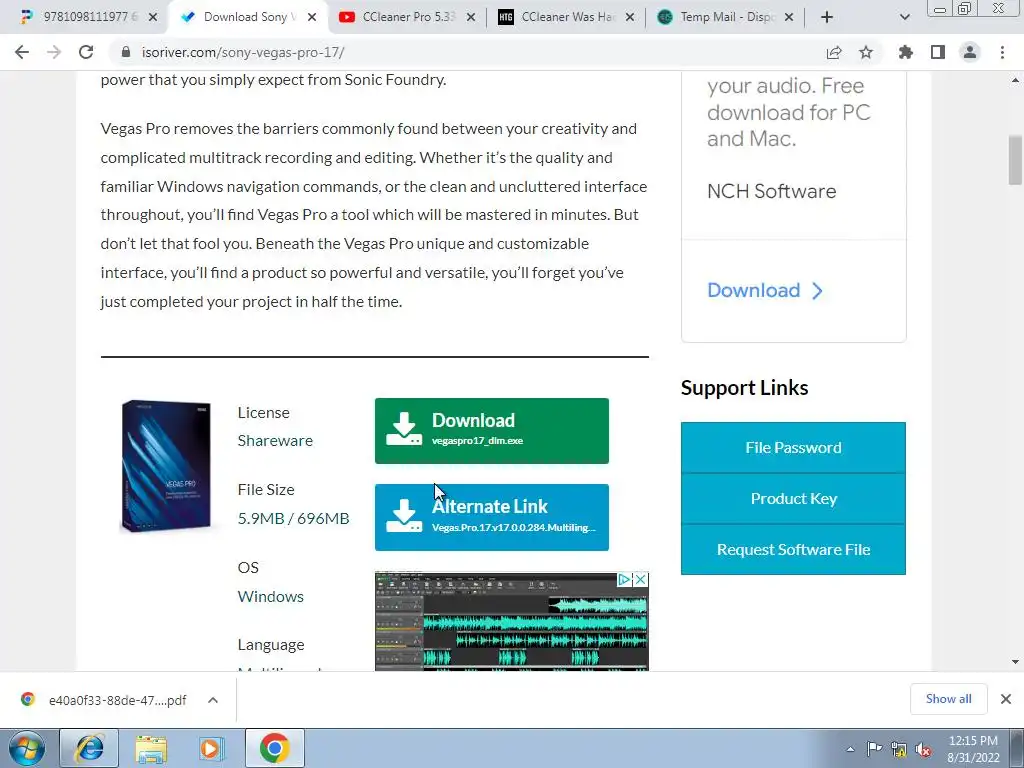Open a new tab with plus button

[x=827, y=17]
